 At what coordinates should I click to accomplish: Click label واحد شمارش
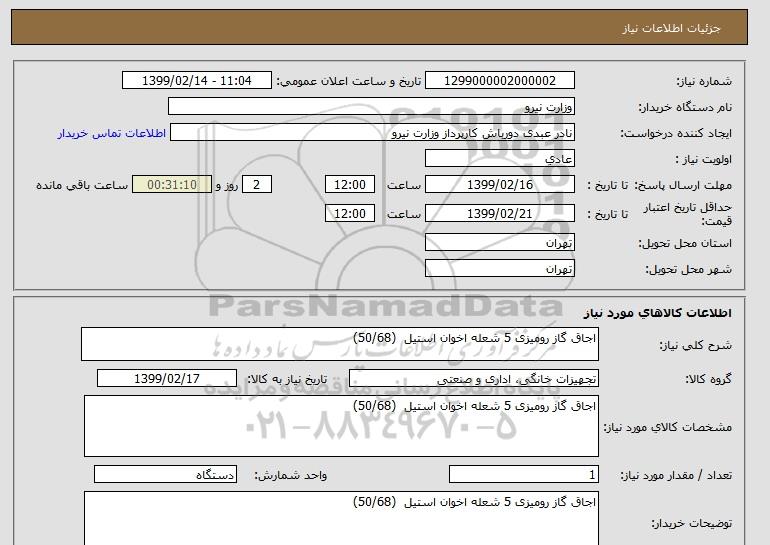(x=291, y=475)
